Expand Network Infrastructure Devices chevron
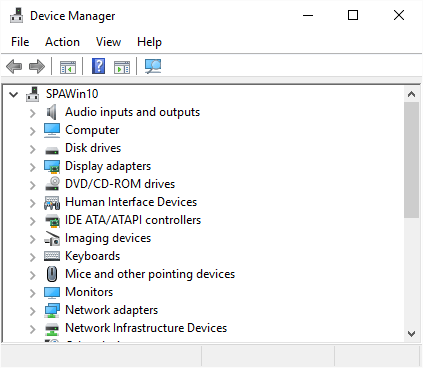 tap(32, 329)
